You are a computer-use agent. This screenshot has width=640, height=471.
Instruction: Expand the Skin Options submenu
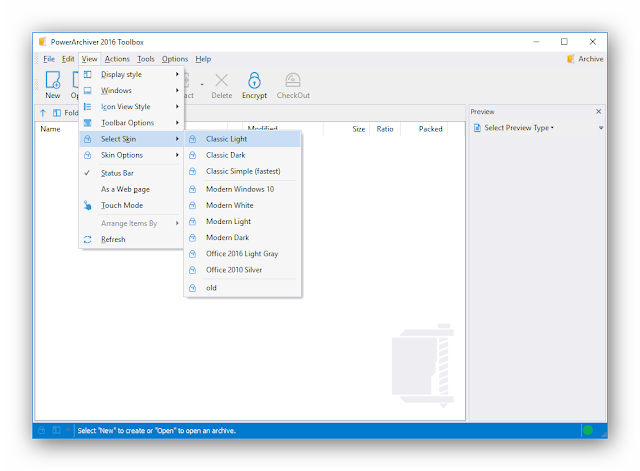pyautogui.click(x=132, y=155)
